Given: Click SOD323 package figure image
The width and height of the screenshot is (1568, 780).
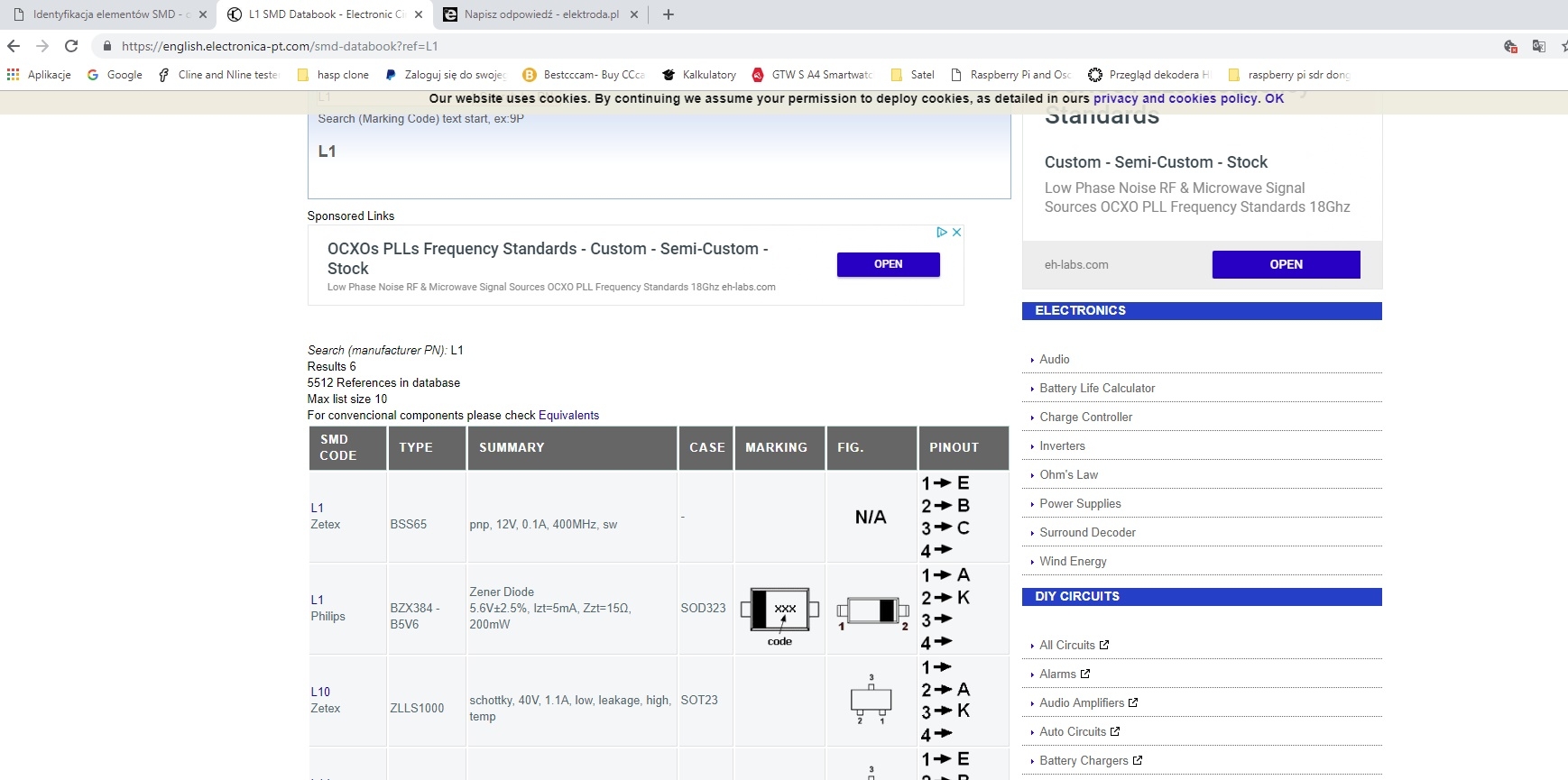Looking at the screenshot, I should [x=872, y=612].
